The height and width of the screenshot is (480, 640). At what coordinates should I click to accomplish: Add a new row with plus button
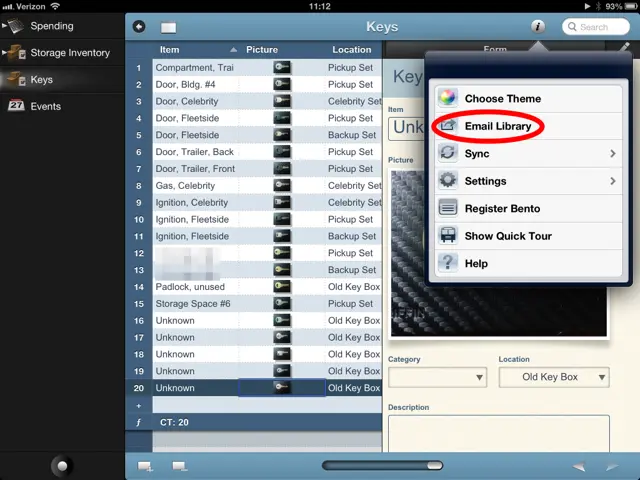pyautogui.click(x=139, y=405)
